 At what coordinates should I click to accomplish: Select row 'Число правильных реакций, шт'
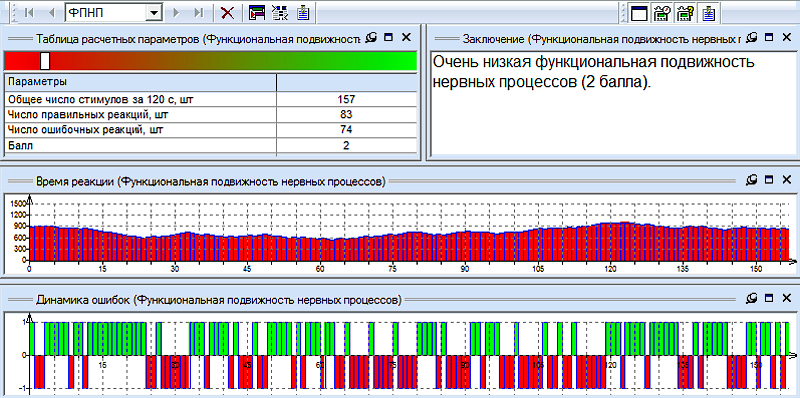point(211,114)
